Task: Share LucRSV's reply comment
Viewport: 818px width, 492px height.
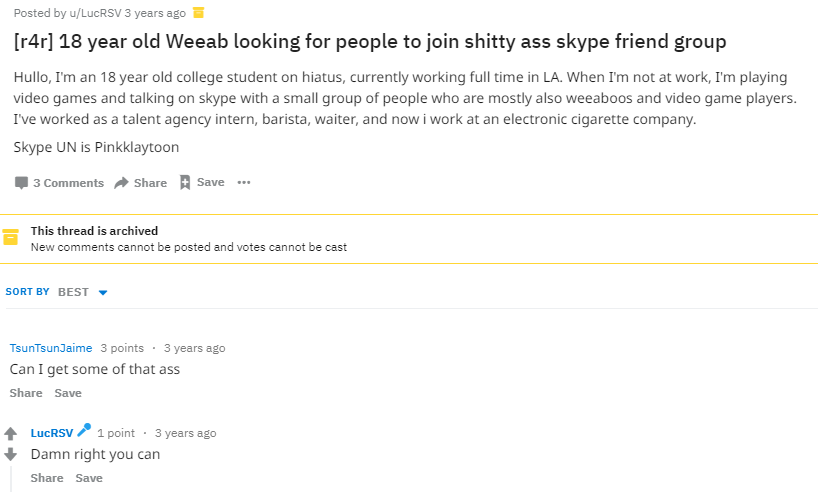Action: pos(46,478)
